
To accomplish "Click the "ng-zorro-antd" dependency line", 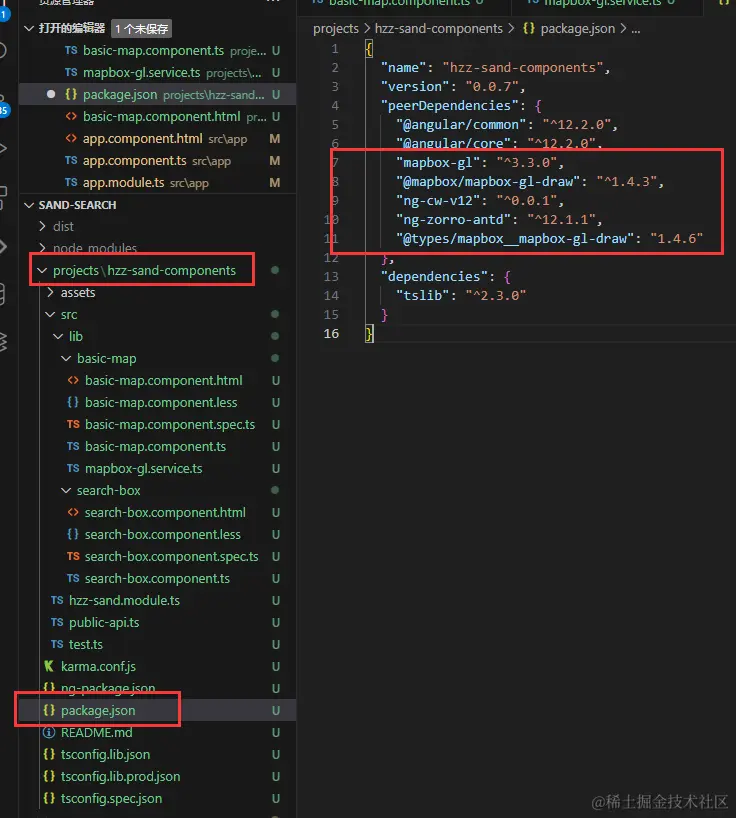I will 499,220.
